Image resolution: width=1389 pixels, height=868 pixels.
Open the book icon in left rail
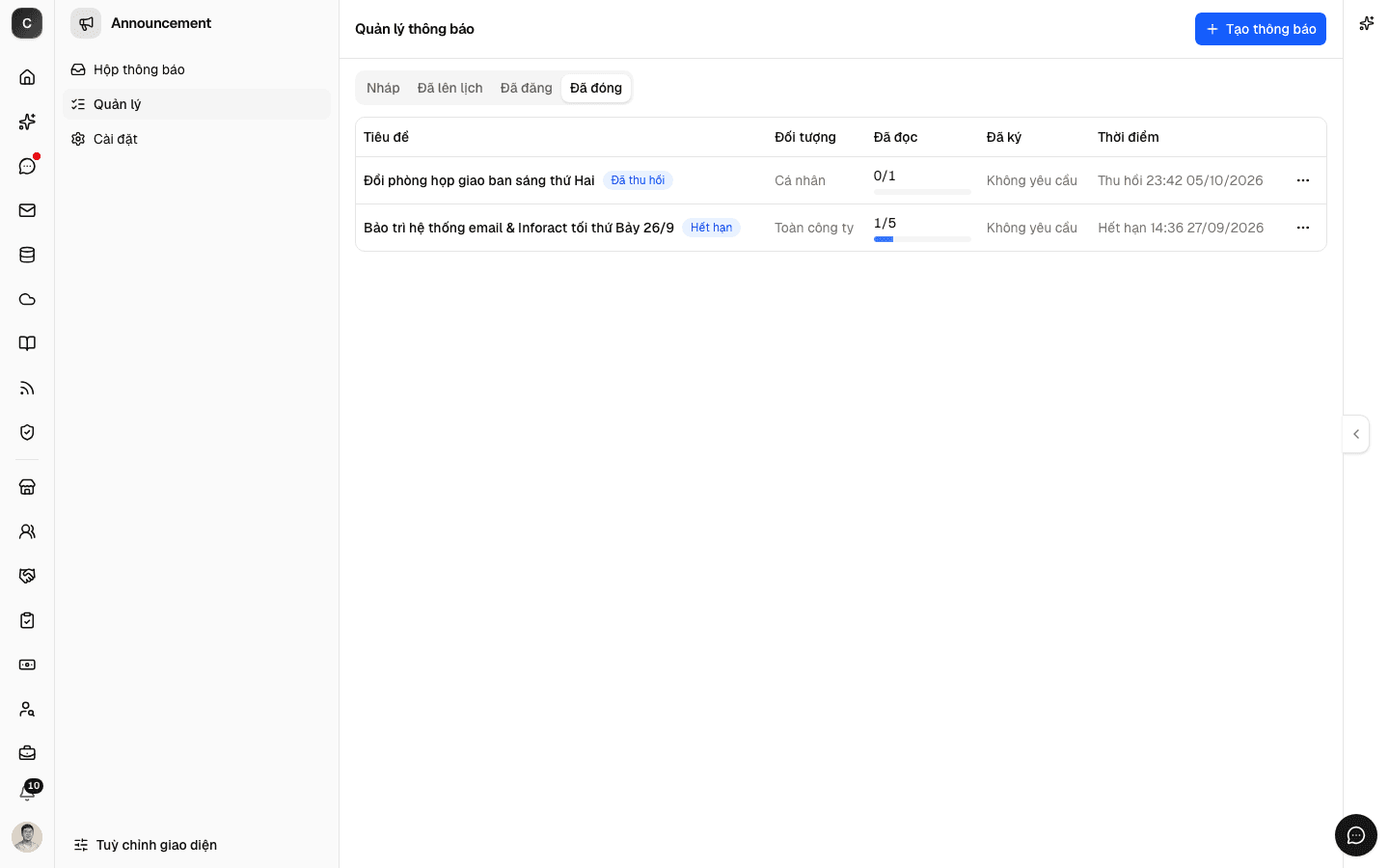(x=27, y=343)
